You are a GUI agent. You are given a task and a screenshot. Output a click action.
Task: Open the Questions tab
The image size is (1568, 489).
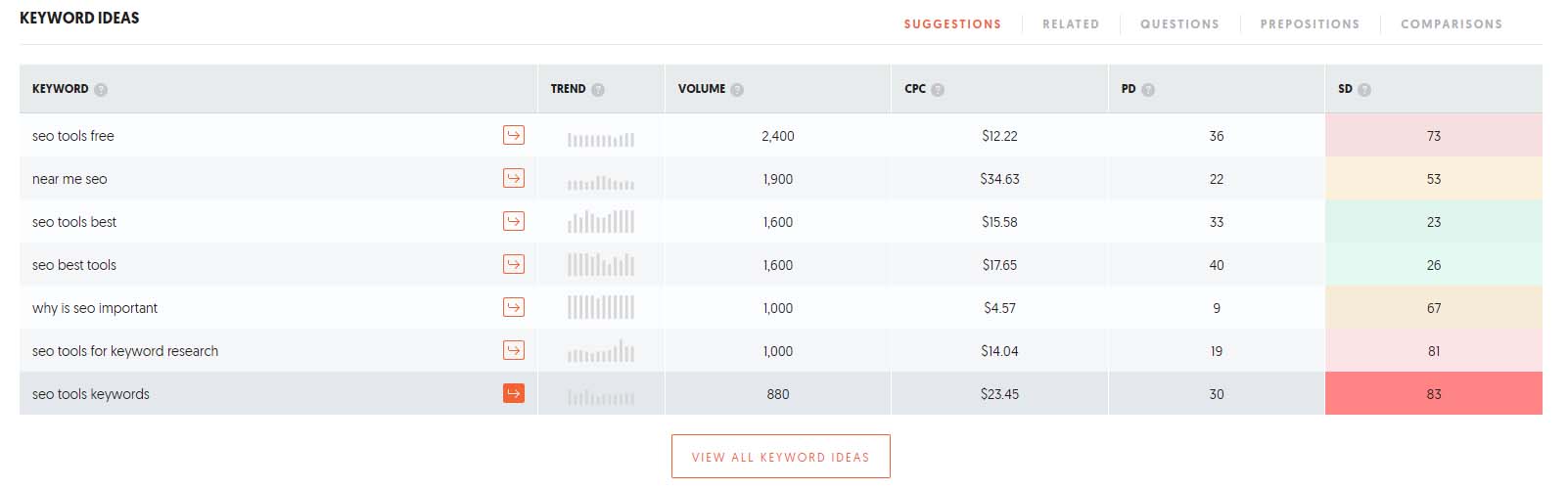tap(1179, 24)
